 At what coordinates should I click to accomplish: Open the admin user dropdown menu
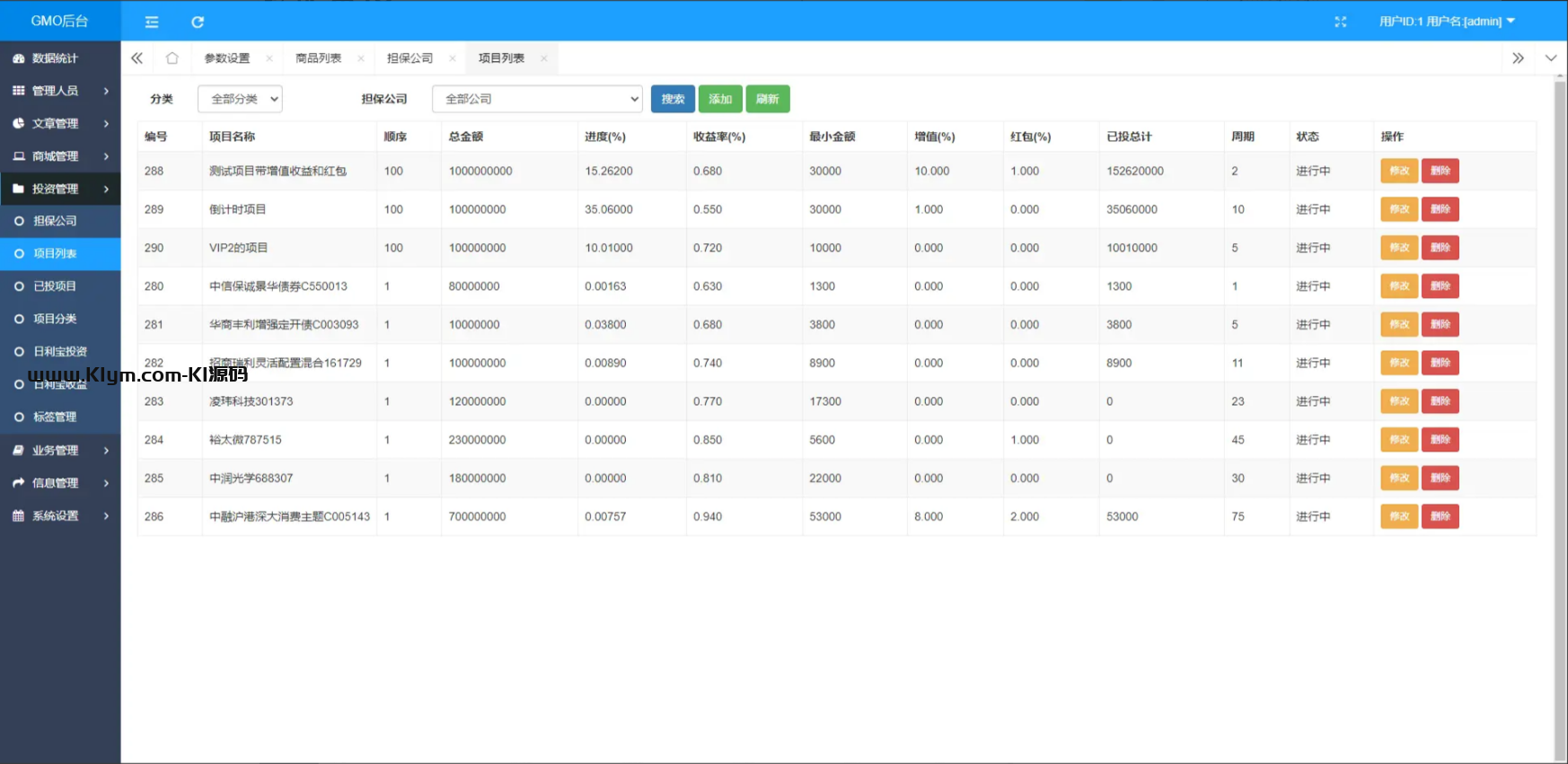pyautogui.click(x=1447, y=22)
